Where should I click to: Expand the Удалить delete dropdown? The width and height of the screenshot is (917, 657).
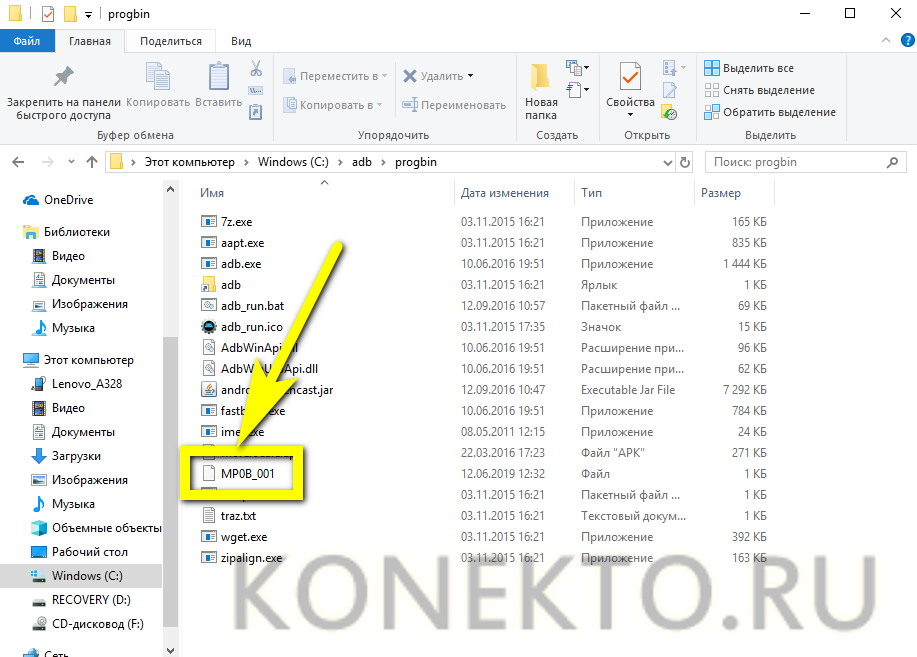(x=470, y=76)
